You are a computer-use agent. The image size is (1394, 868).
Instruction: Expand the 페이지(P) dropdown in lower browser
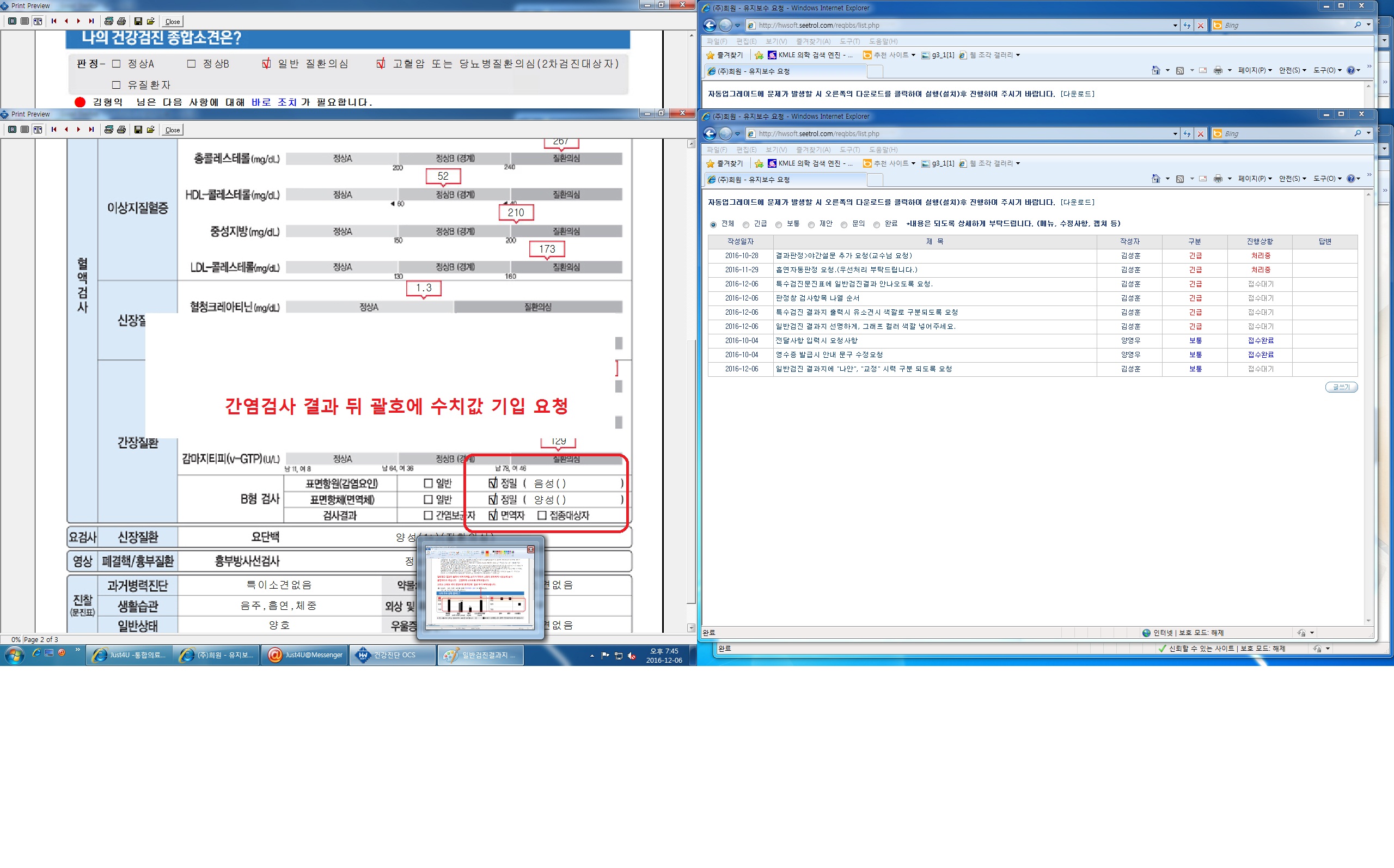[1255, 179]
